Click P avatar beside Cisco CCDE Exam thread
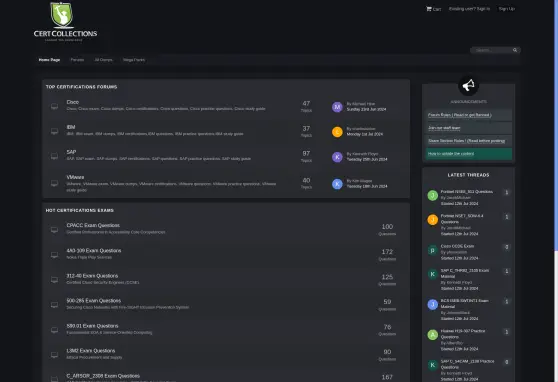Image resolution: width=558 pixels, height=382 pixels. pos(432,250)
